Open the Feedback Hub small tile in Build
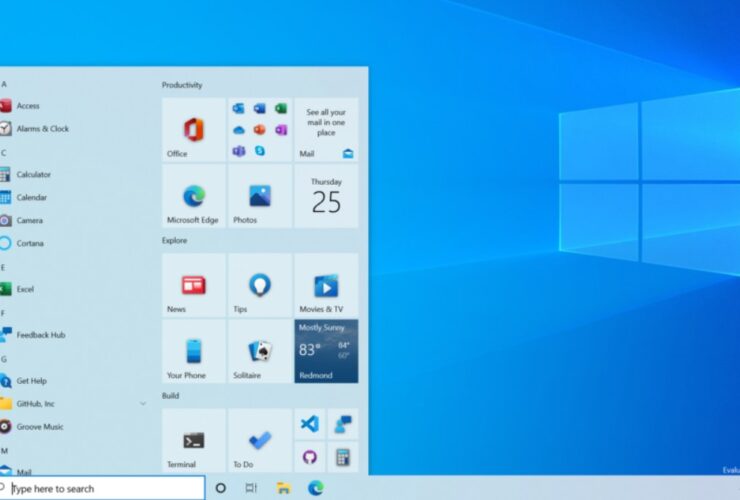Screen dimensions: 740x500 343,424
